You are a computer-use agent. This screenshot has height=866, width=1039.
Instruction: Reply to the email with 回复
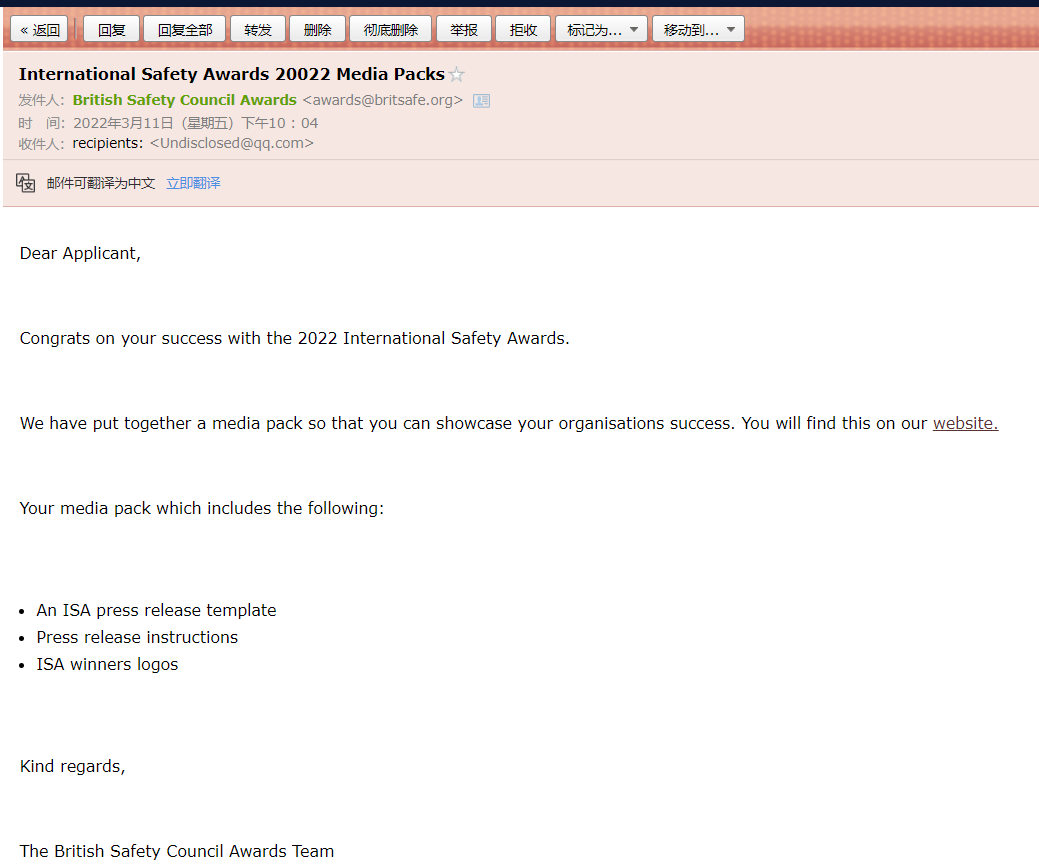pyautogui.click(x=111, y=30)
